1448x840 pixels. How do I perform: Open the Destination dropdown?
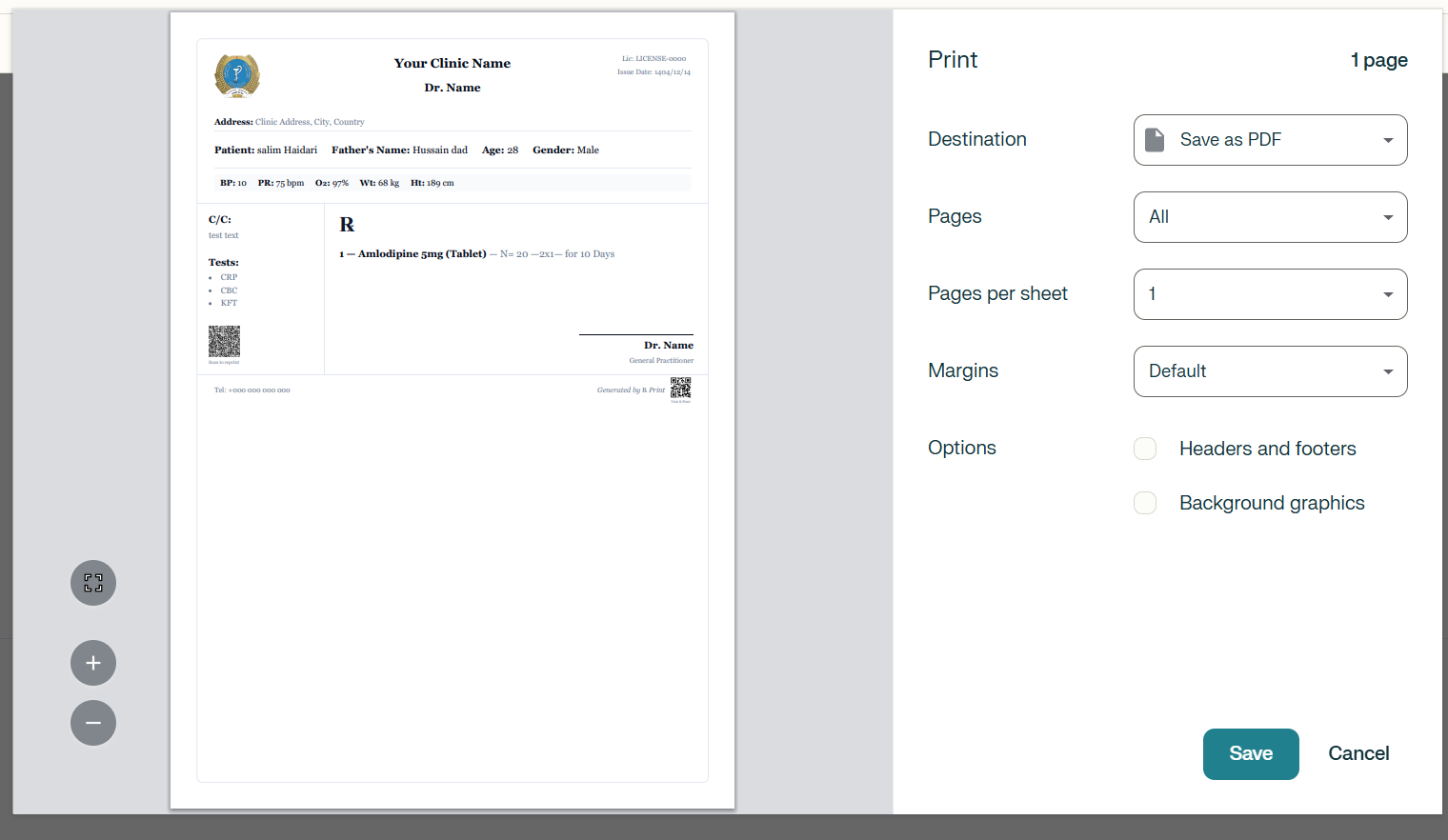pos(1270,139)
